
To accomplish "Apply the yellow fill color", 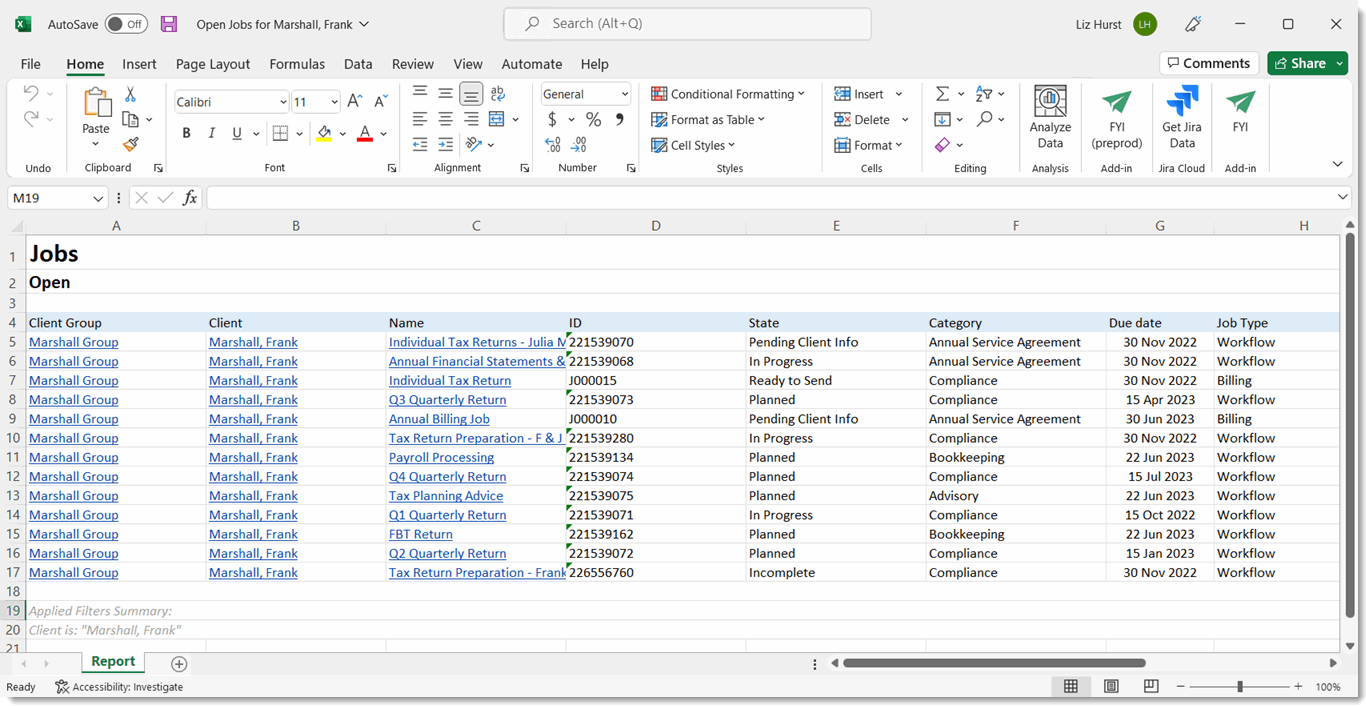I will click(324, 133).
